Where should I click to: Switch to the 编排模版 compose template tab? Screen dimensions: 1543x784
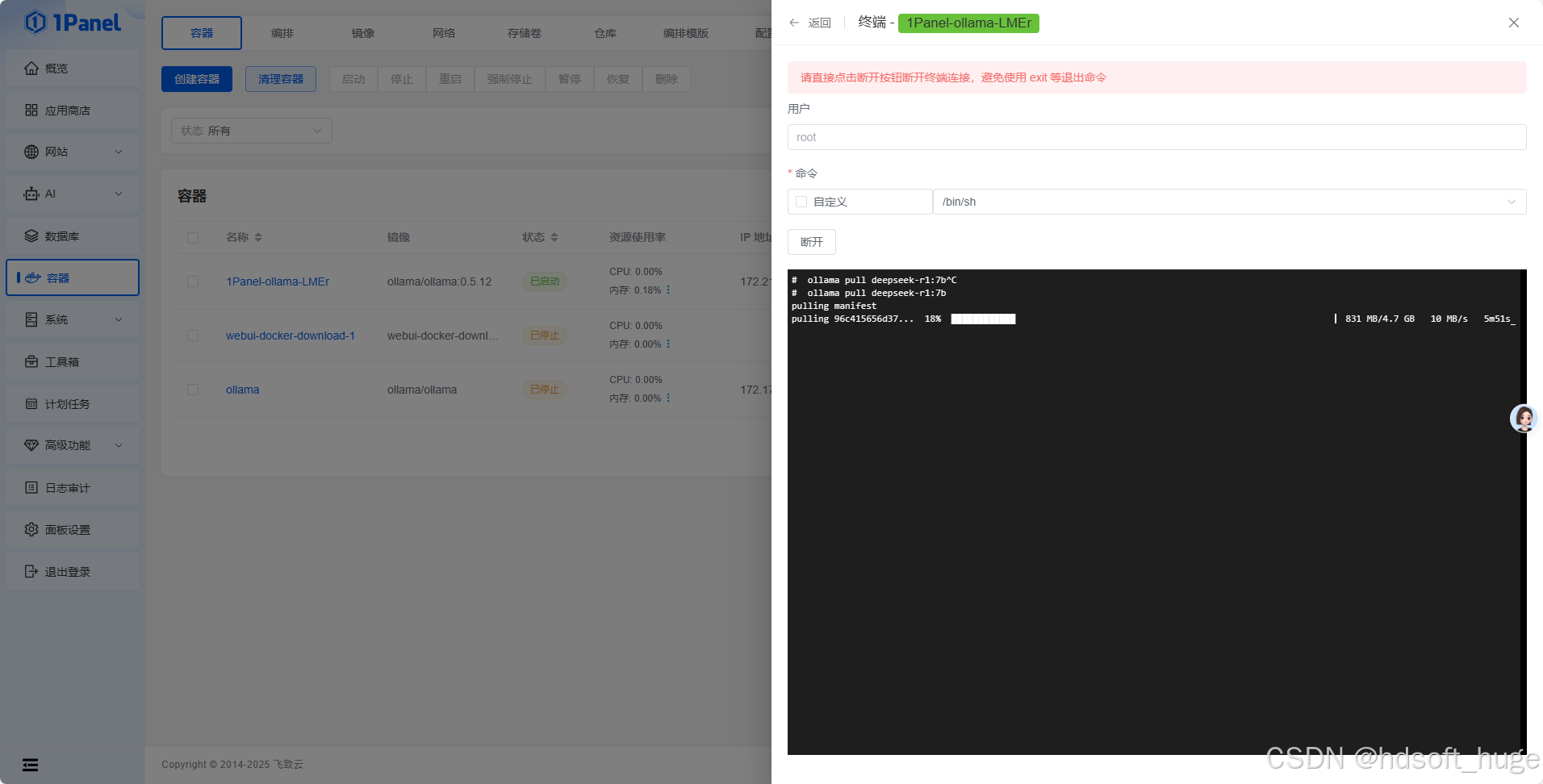686,33
